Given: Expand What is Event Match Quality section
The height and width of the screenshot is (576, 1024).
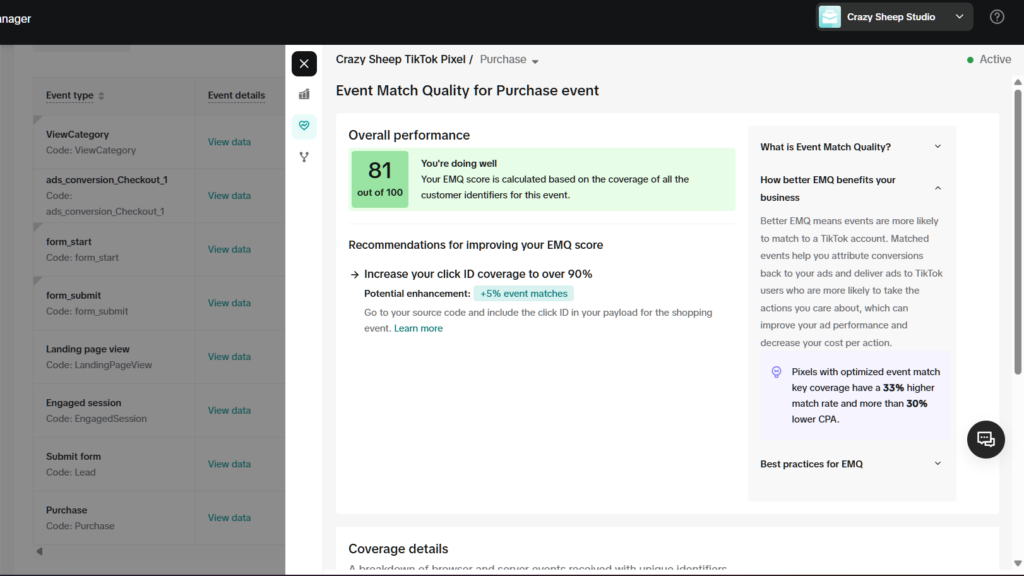Looking at the screenshot, I should [937, 147].
